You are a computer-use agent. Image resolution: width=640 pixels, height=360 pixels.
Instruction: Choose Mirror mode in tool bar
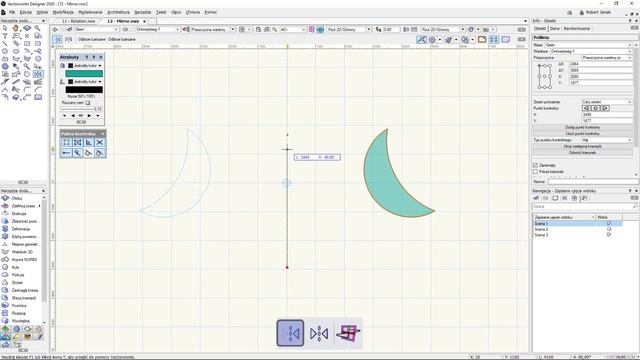coord(58,39)
